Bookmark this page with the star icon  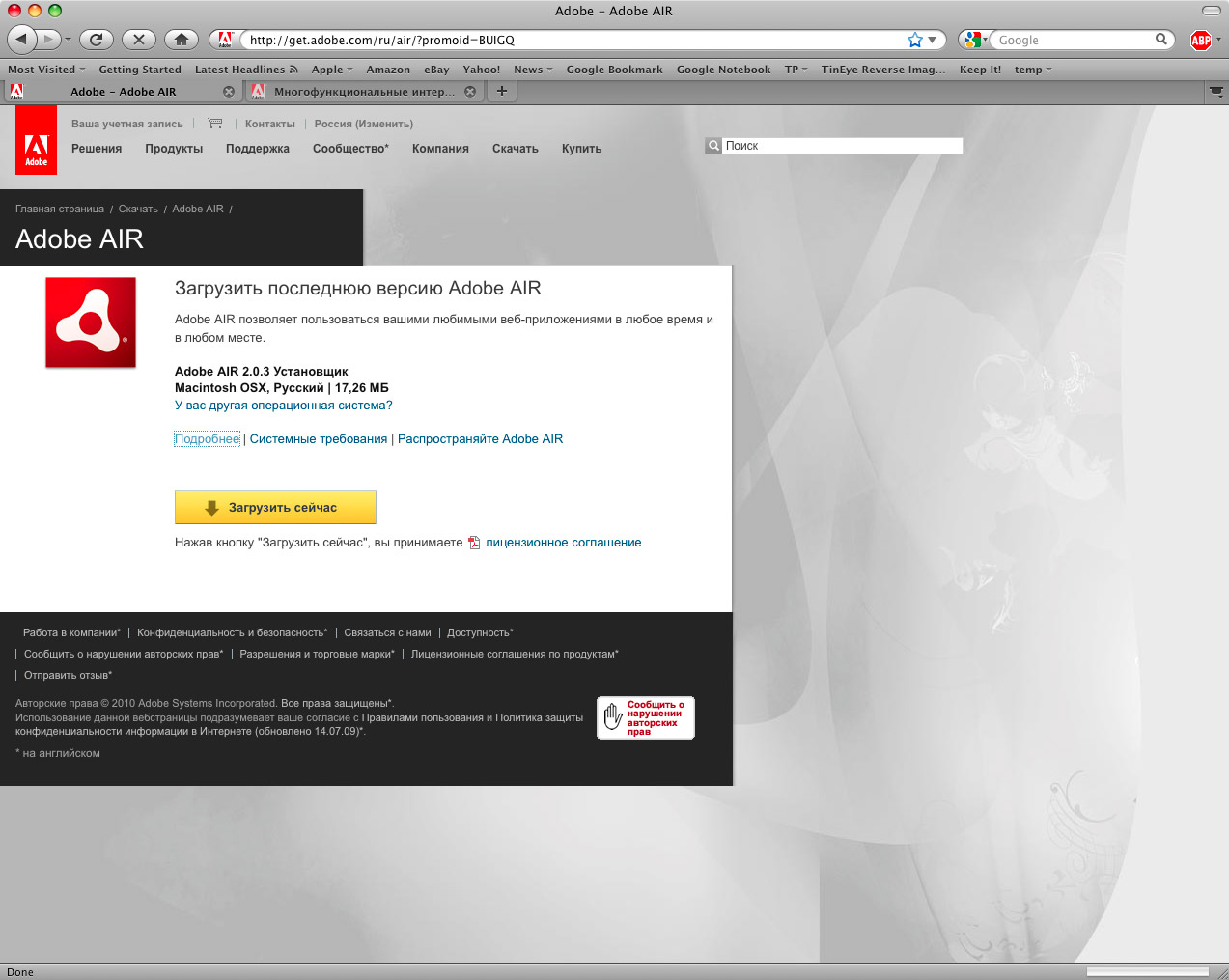[915, 40]
